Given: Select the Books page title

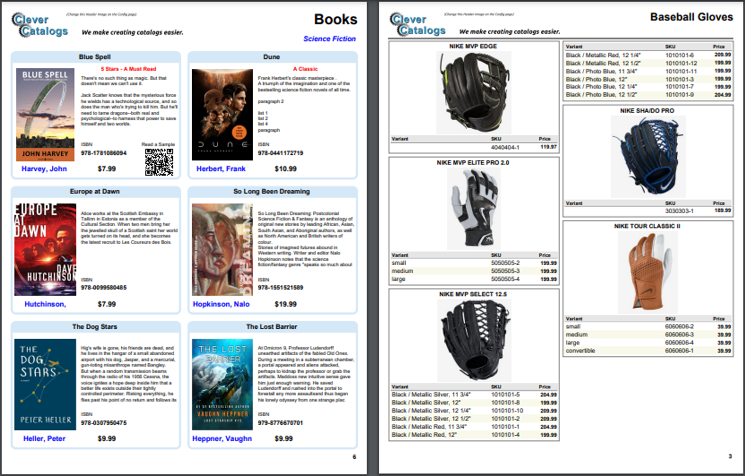Looking at the screenshot, I should tap(335, 19).
